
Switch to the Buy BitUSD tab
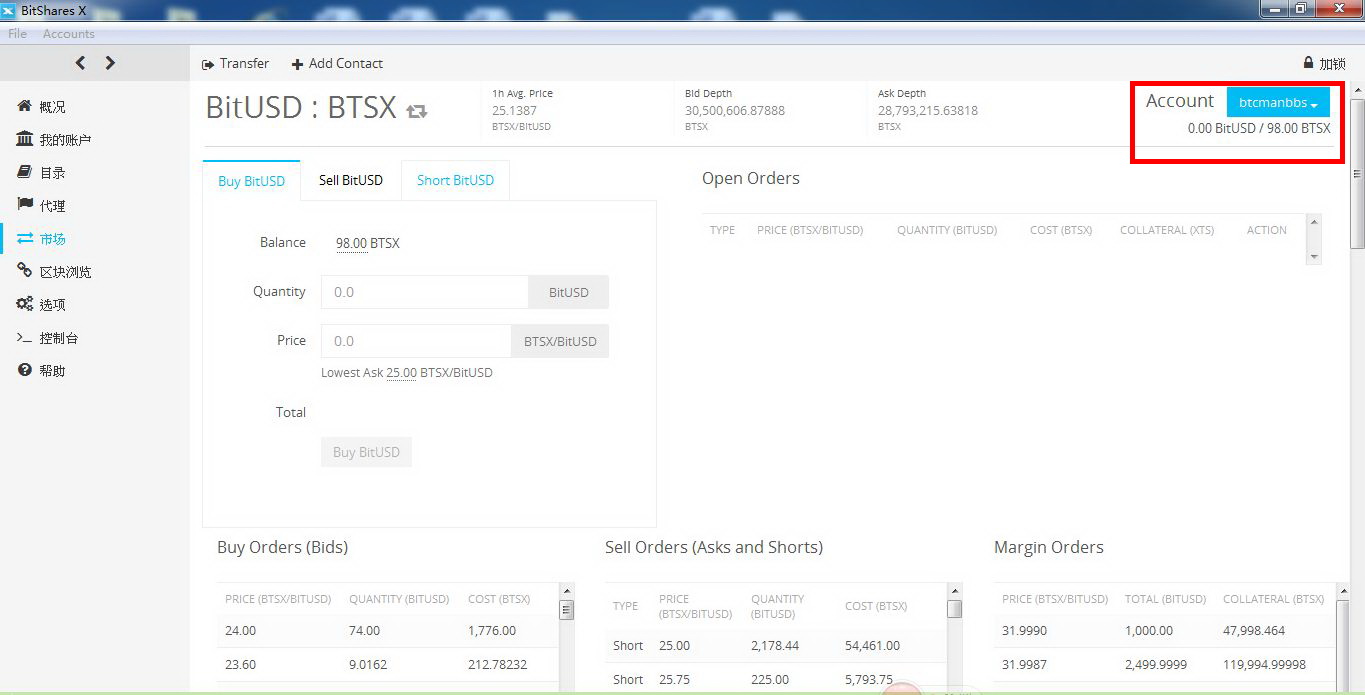251,181
